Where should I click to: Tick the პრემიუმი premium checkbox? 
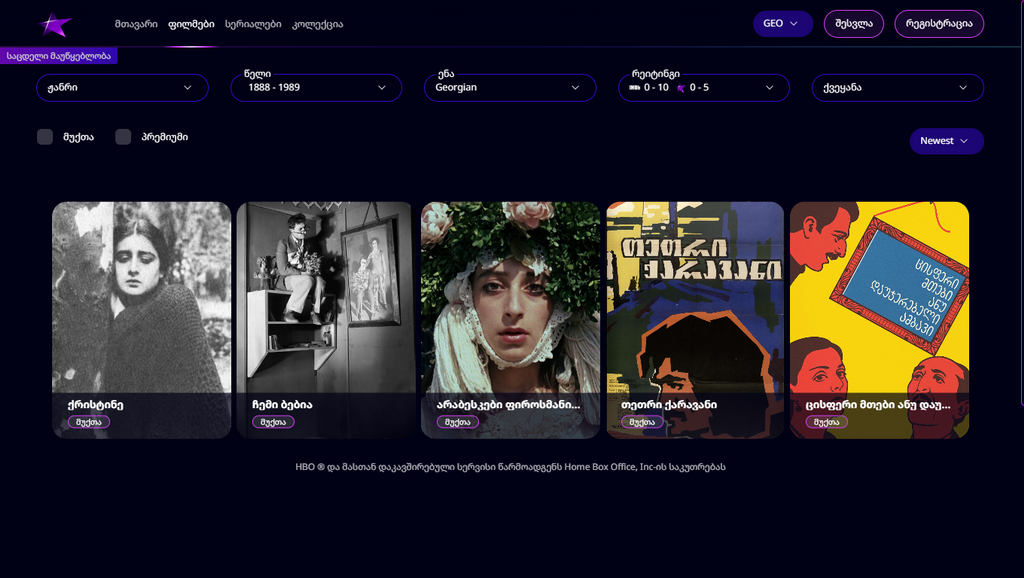(x=123, y=137)
